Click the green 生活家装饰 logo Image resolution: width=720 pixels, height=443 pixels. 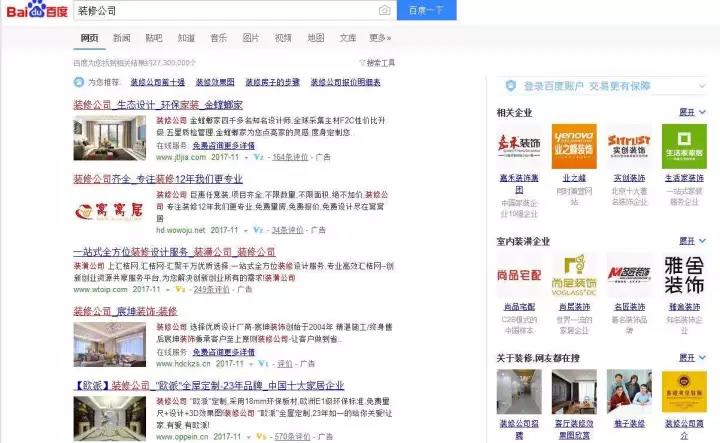coord(684,146)
